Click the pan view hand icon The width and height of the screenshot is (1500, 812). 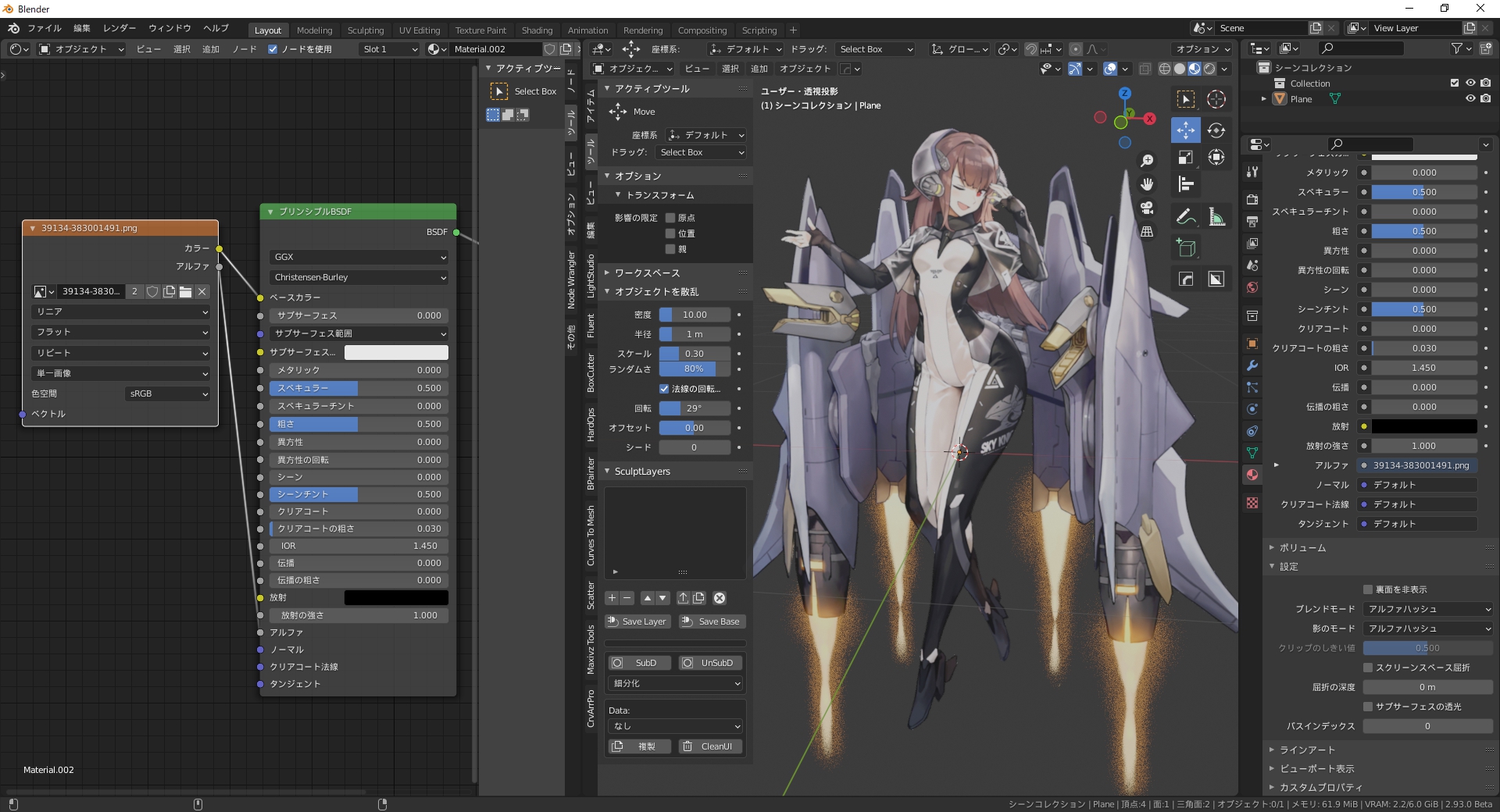pyautogui.click(x=1147, y=184)
